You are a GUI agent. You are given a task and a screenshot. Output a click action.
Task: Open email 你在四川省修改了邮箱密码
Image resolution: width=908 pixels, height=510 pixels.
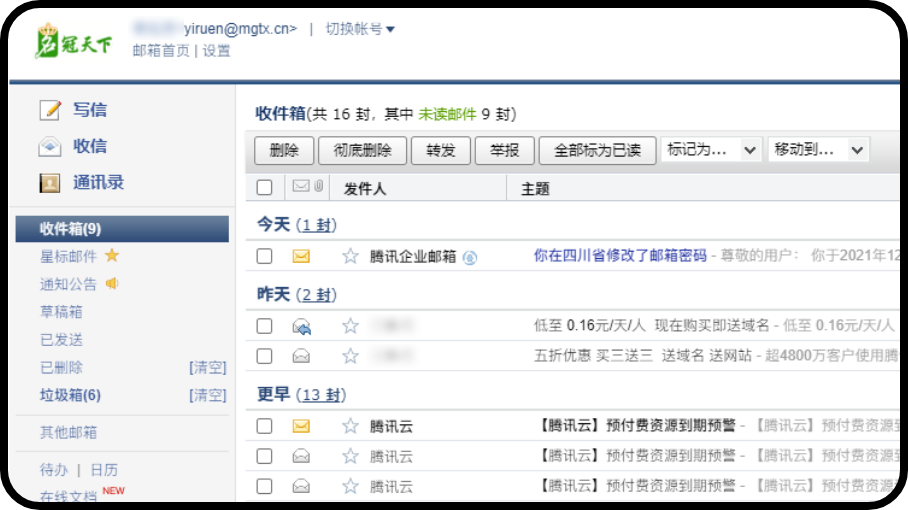(620, 256)
